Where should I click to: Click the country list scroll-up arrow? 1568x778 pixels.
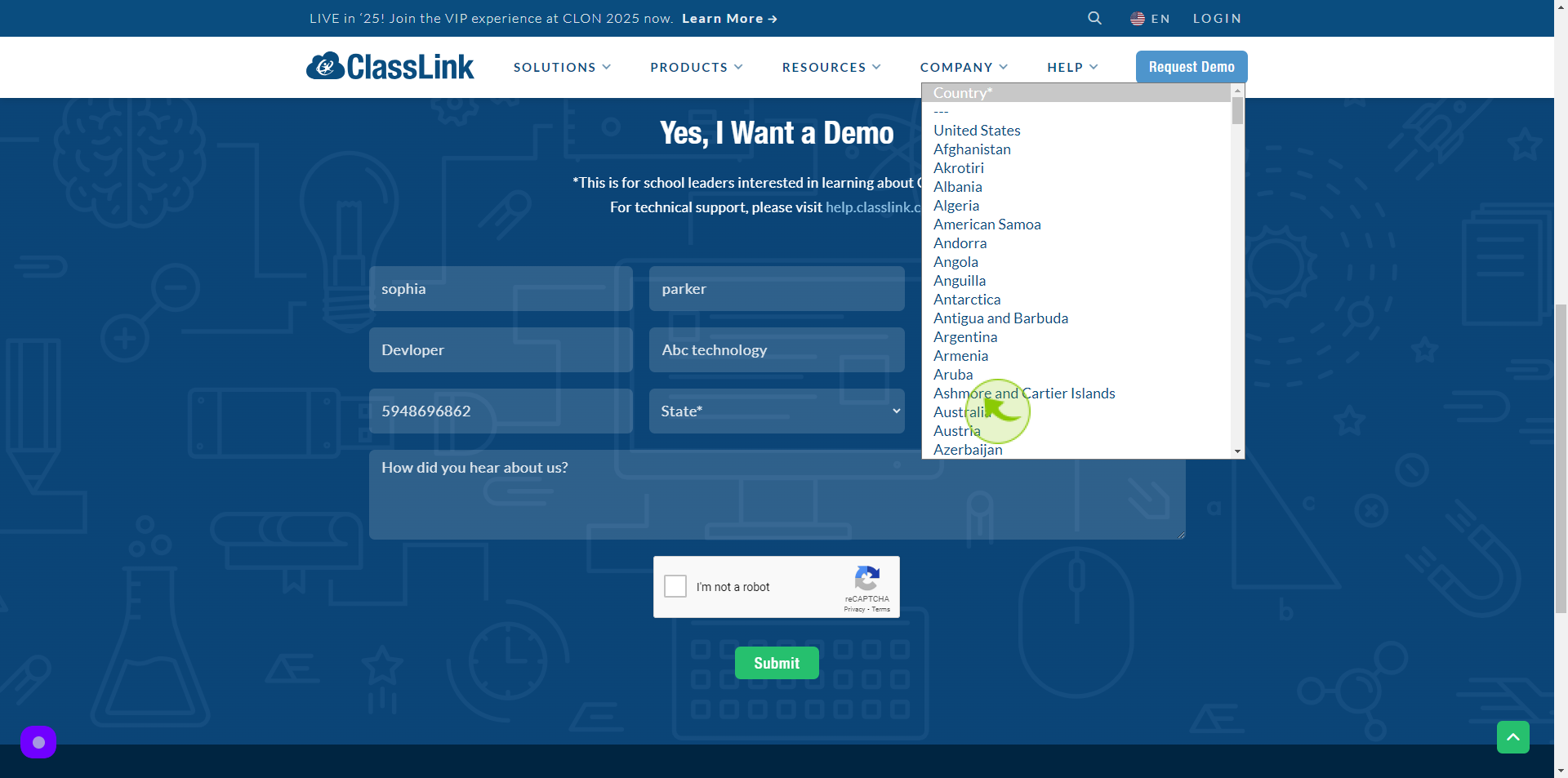click(1237, 90)
